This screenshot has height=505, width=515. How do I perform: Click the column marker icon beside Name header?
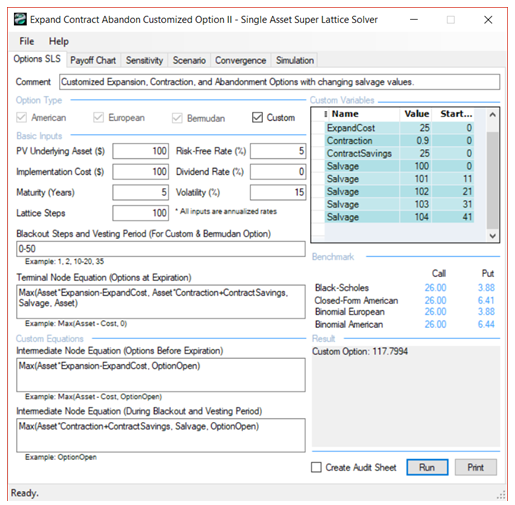pyautogui.click(x=326, y=114)
